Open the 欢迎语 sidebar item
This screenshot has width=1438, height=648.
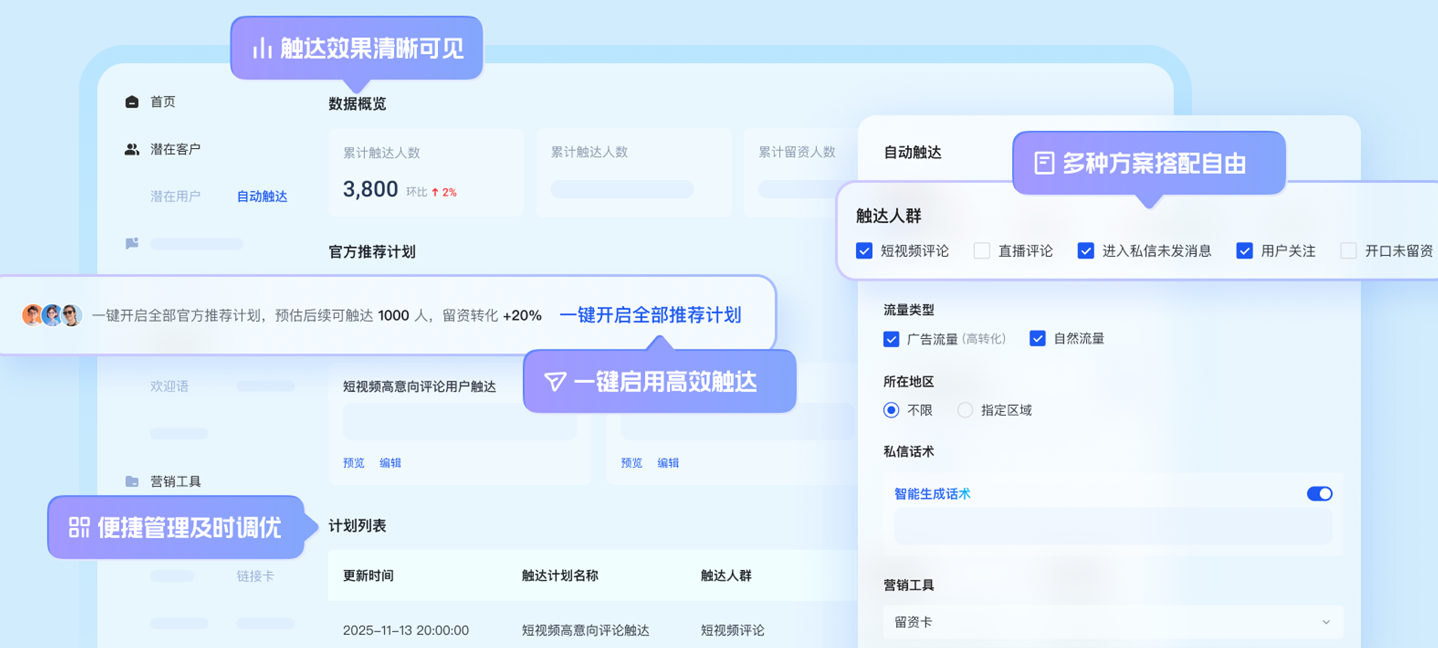[169, 386]
